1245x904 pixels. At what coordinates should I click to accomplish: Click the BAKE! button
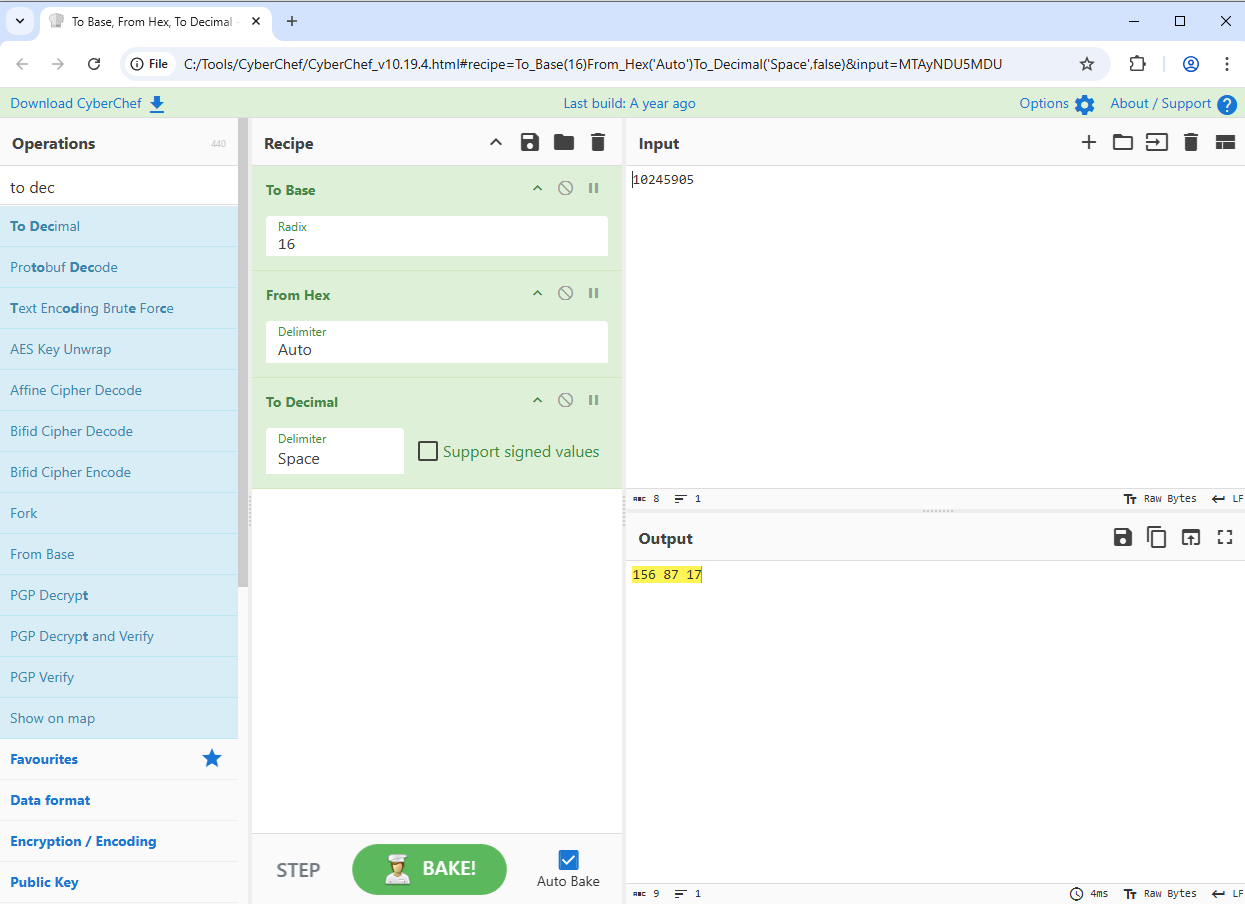tap(430, 869)
